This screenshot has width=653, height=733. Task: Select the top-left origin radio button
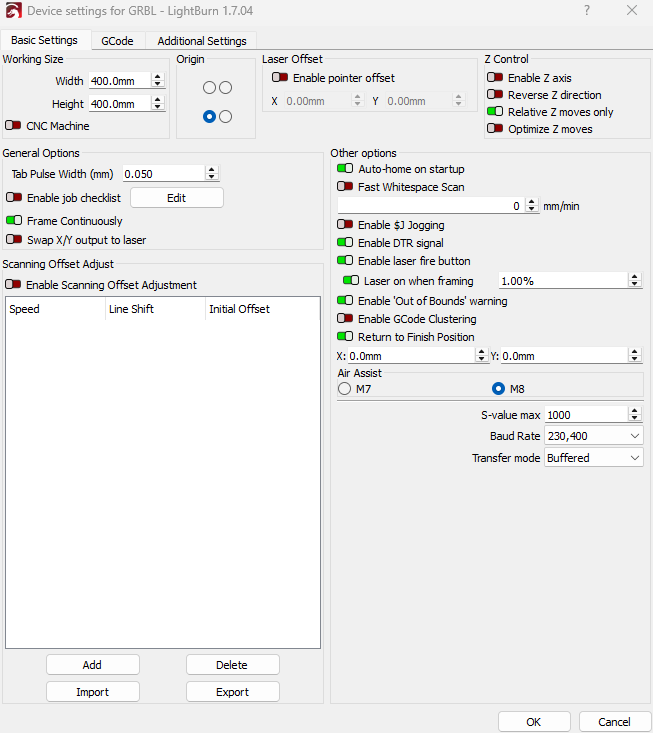(209, 87)
